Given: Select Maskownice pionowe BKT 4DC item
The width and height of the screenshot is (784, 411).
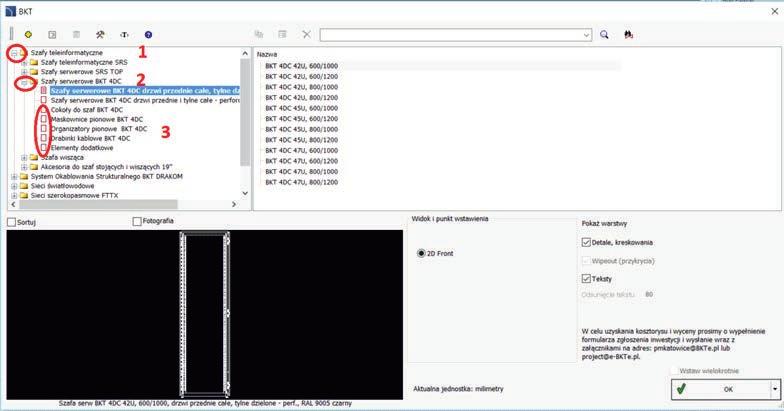Looking at the screenshot, I should point(96,119).
